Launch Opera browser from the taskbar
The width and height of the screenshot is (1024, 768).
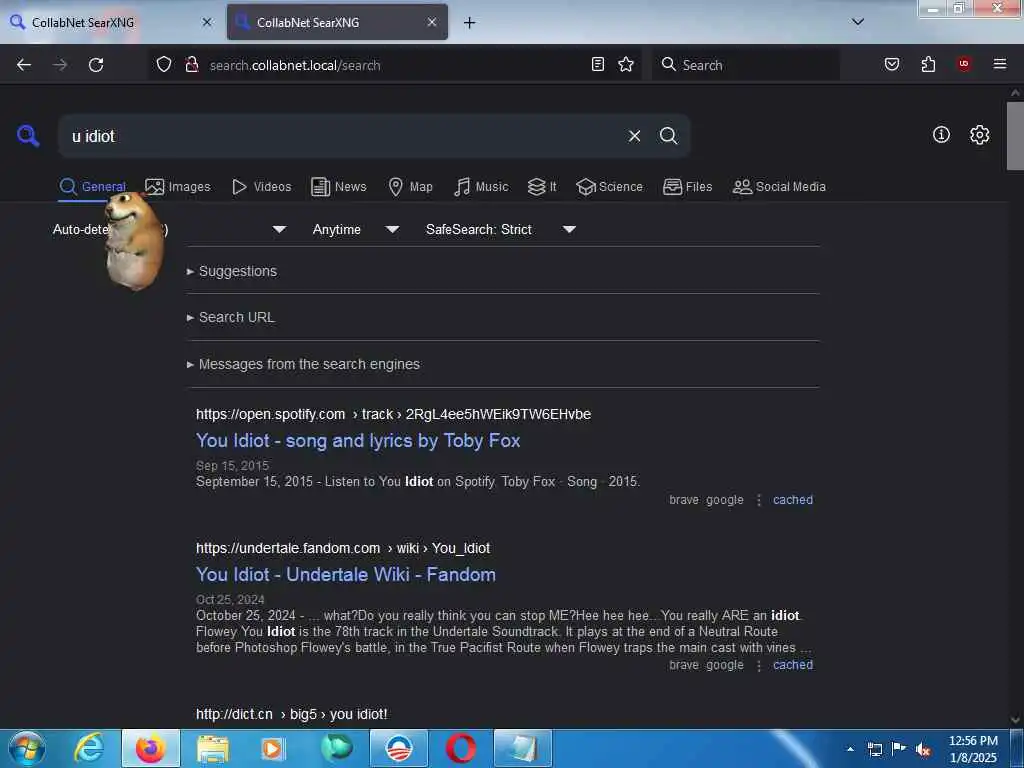pos(460,748)
